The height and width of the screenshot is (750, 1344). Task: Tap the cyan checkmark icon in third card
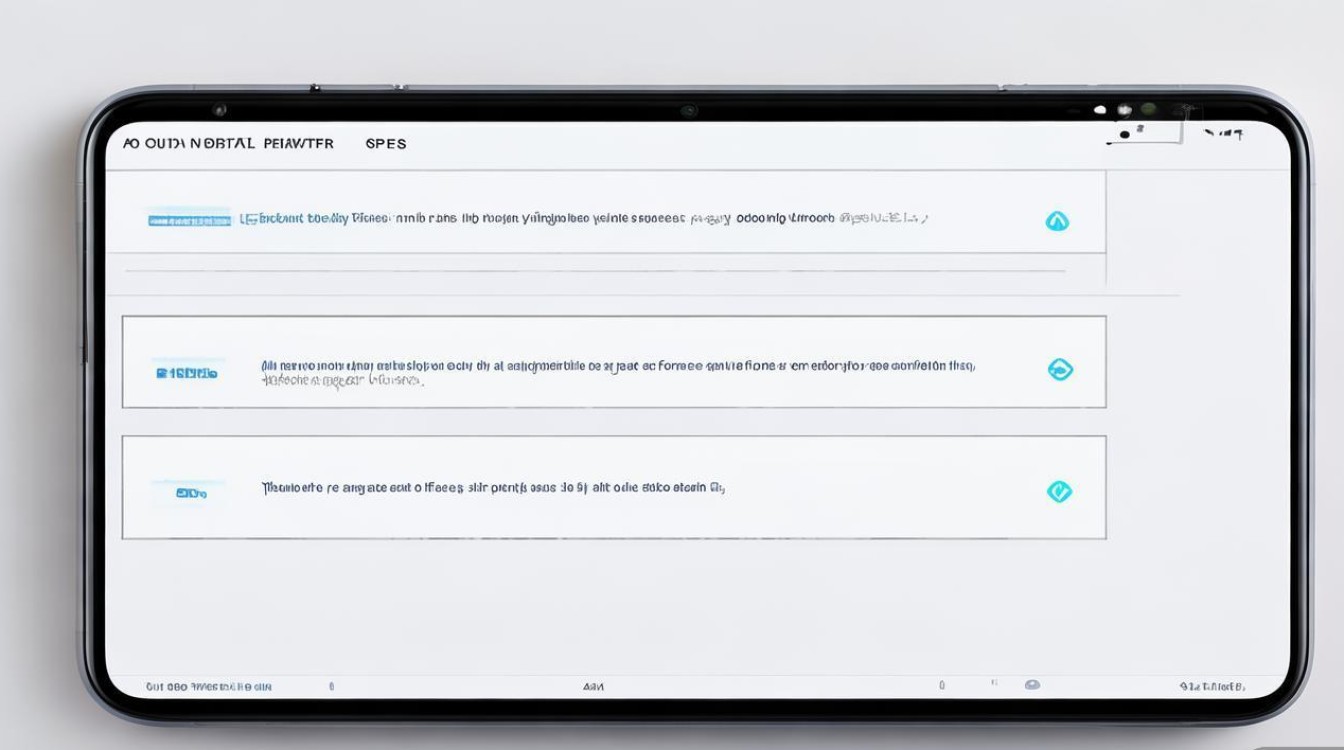click(x=1059, y=491)
